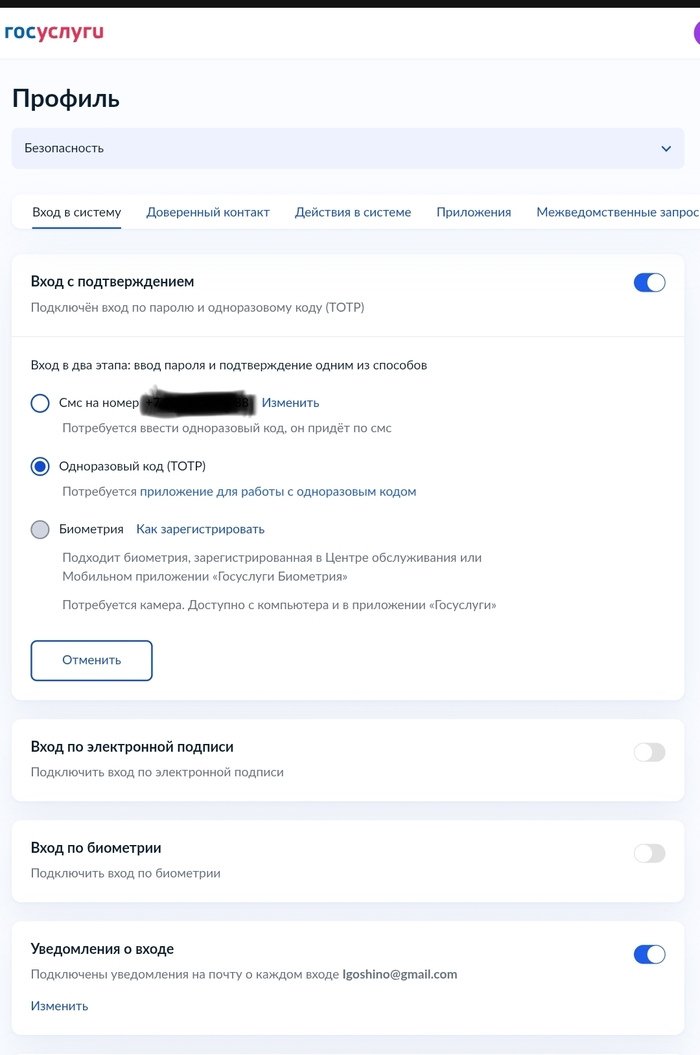Open the purple profile avatar
Viewport: 700px width, 1055px height.
(696, 33)
